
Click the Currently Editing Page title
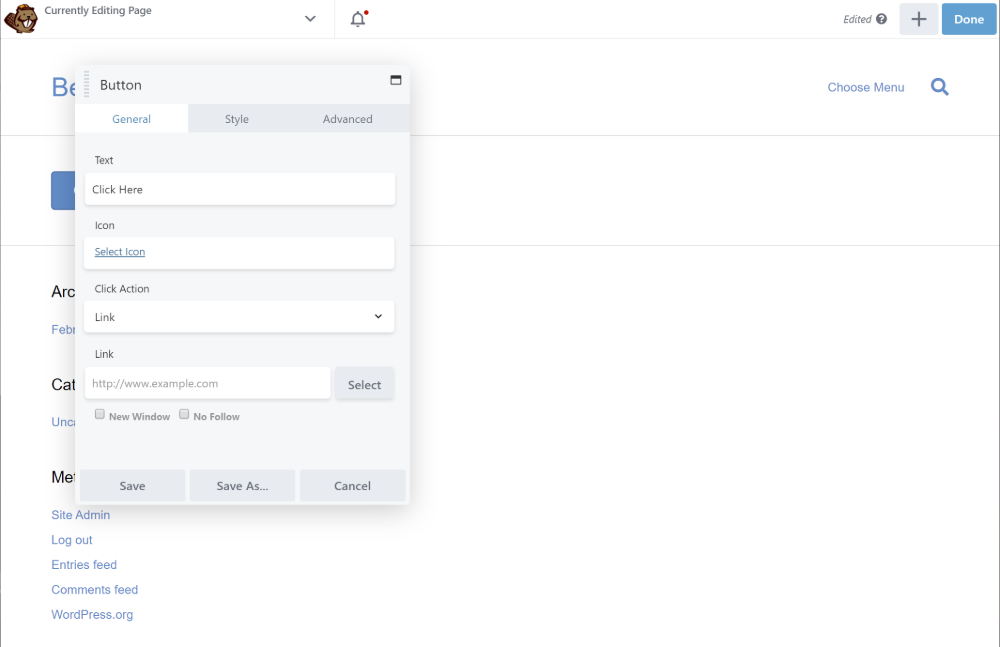[x=98, y=10]
